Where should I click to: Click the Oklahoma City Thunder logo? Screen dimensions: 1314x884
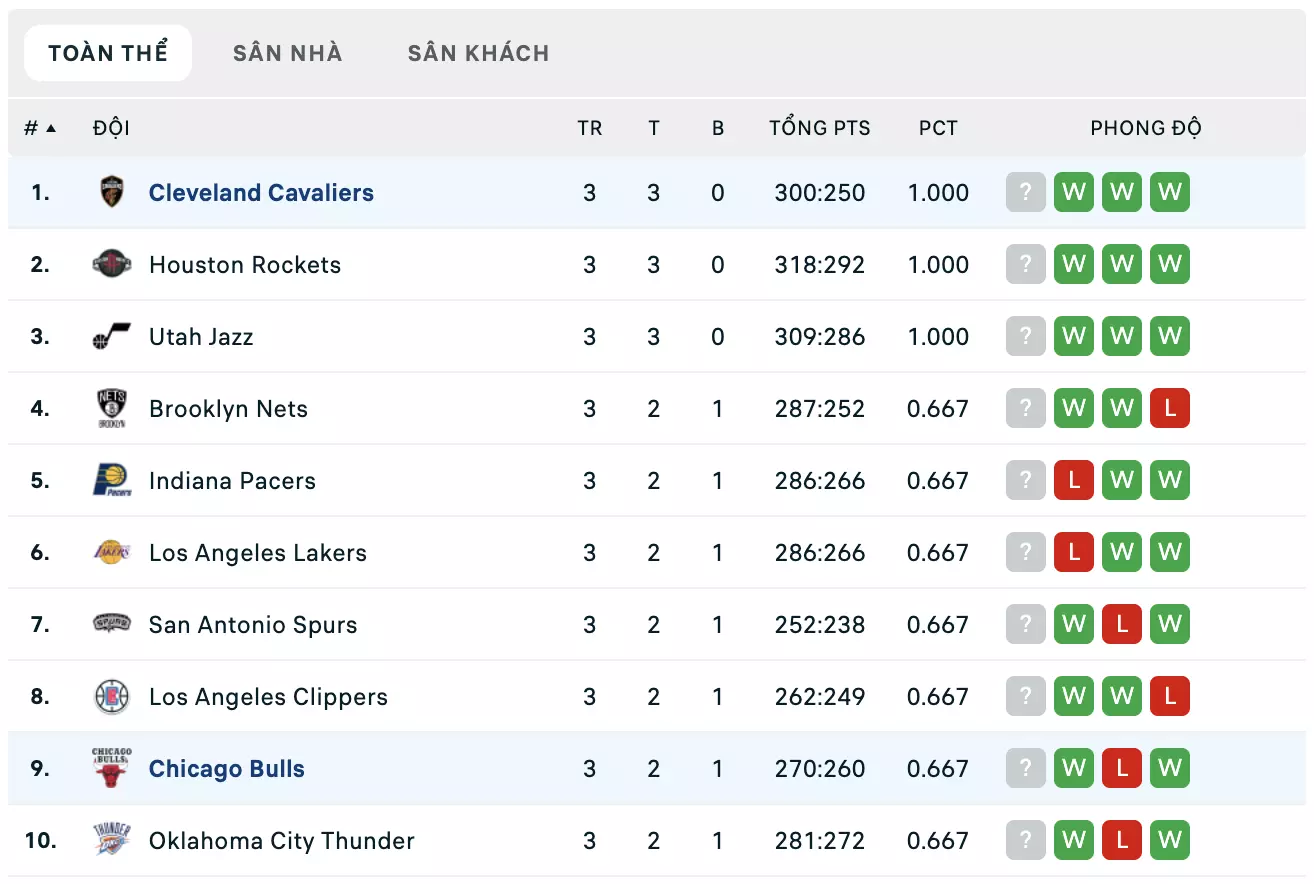[x=111, y=840]
